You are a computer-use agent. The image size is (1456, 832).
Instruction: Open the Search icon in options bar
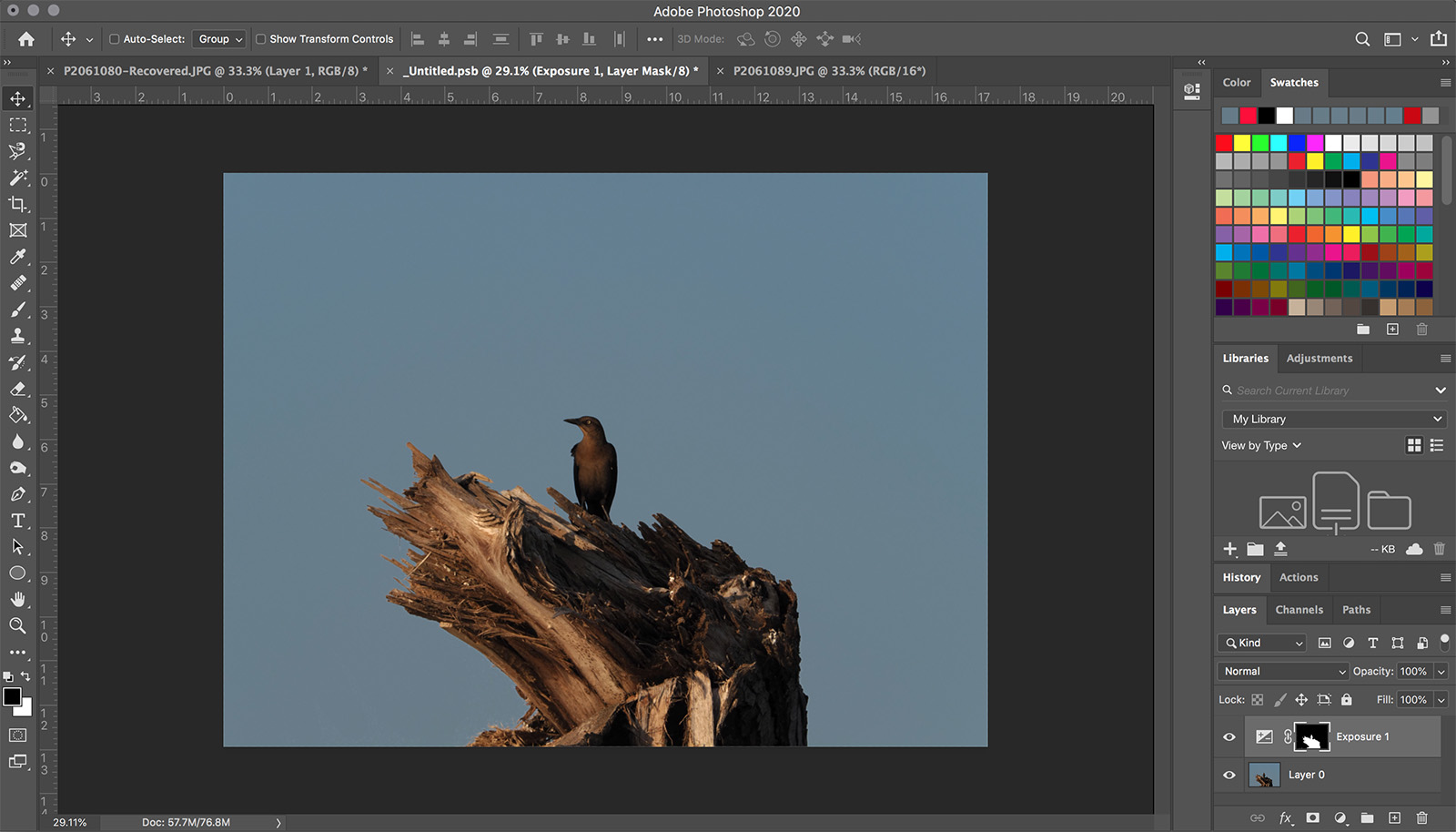1362,39
